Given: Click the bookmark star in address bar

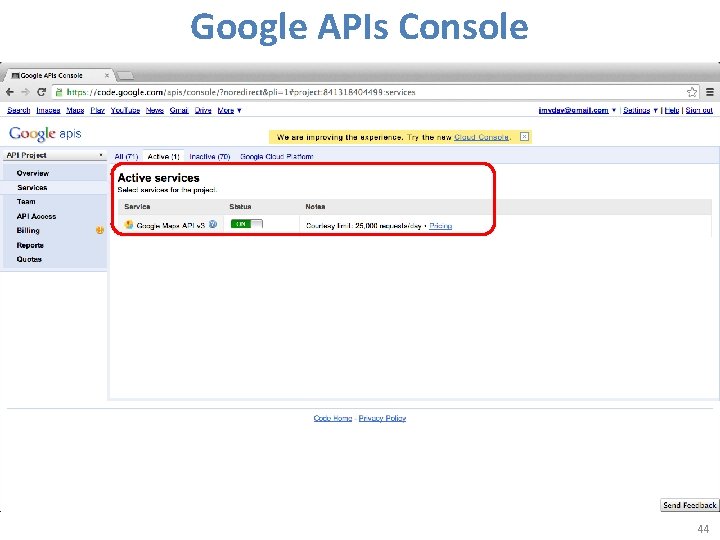Looking at the screenshot, I should click(692, 92).
